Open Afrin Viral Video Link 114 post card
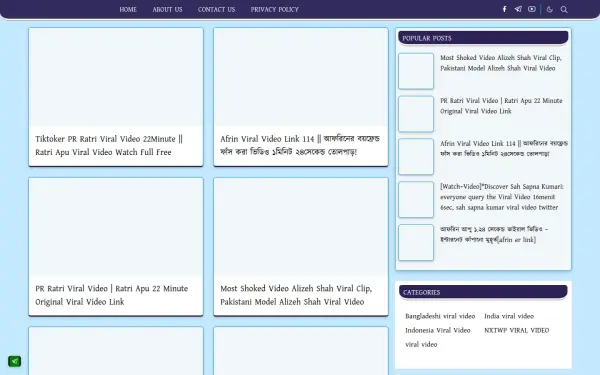The height and width of the screenshot is (375, 600). coord(301,97)
